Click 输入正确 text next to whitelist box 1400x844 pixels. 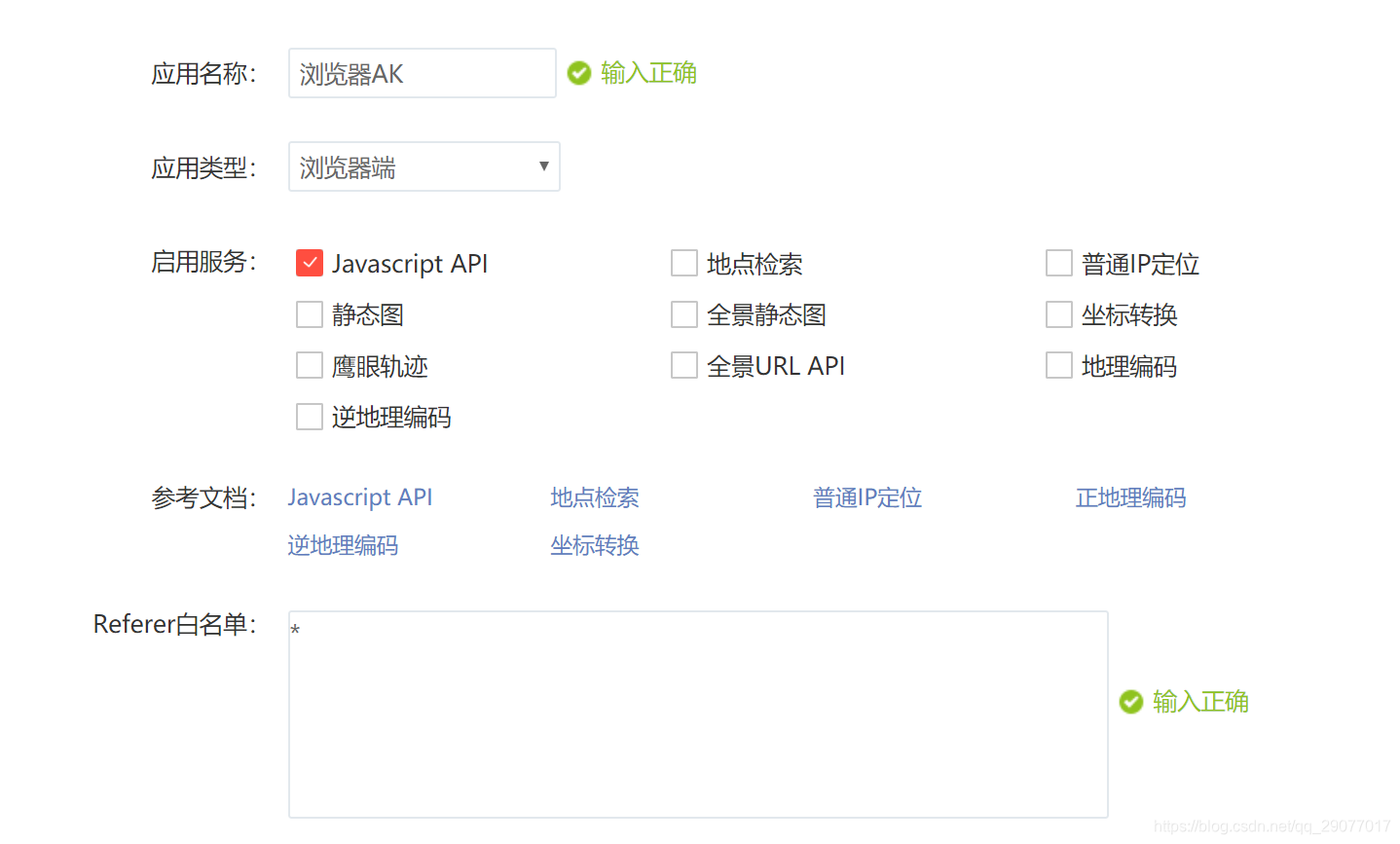point(1200,702)
